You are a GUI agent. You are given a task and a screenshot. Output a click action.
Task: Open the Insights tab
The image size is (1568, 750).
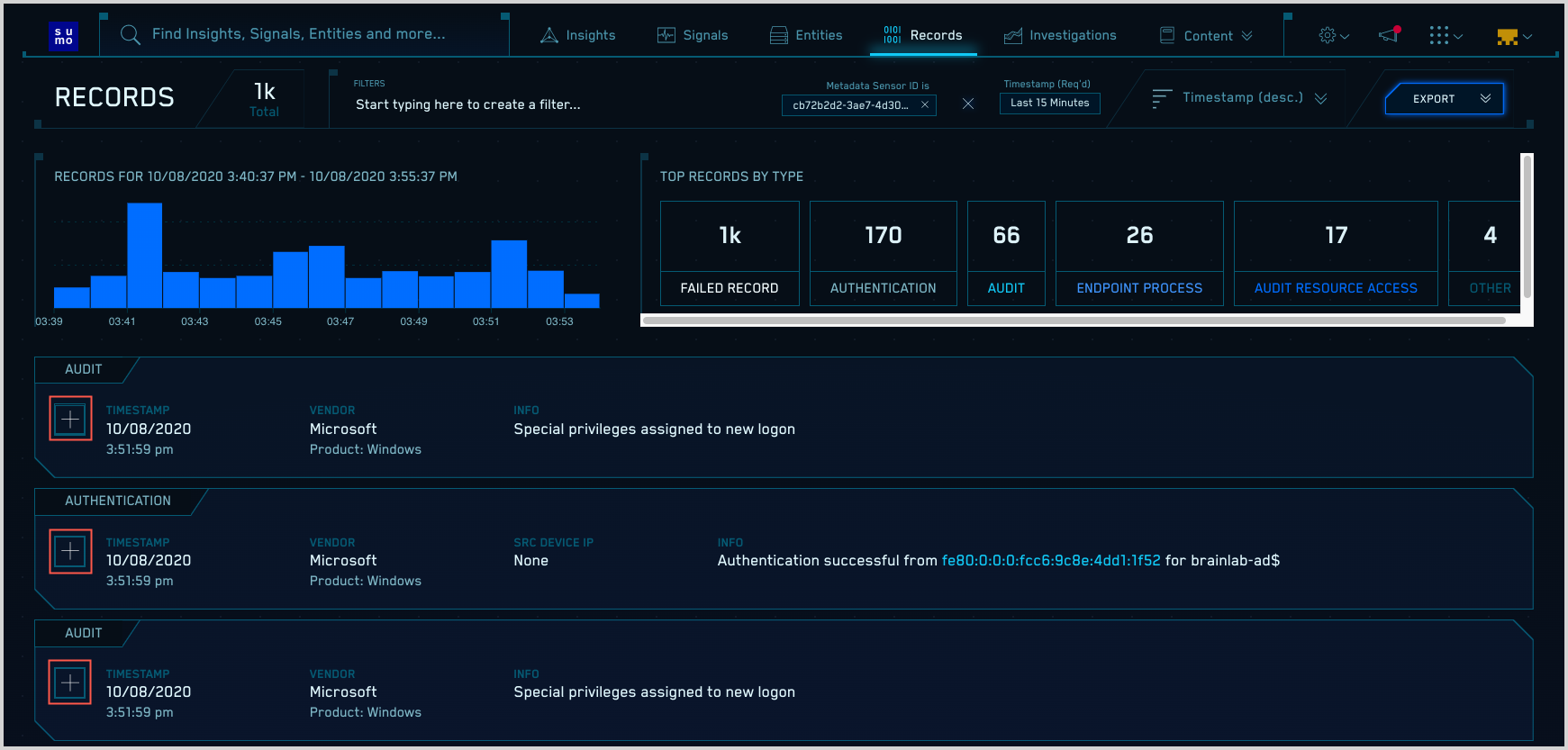578,35
